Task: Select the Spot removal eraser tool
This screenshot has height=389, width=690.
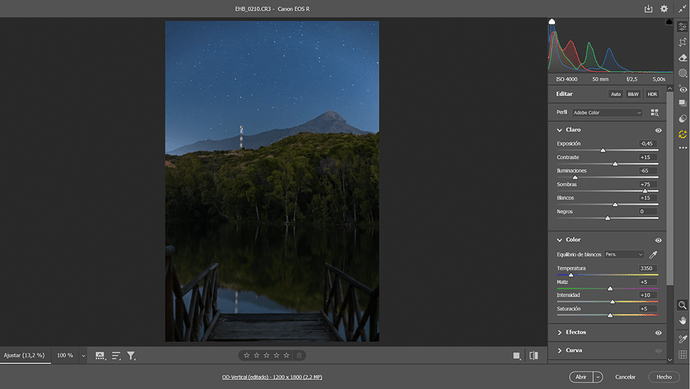Action: [683, 58]
